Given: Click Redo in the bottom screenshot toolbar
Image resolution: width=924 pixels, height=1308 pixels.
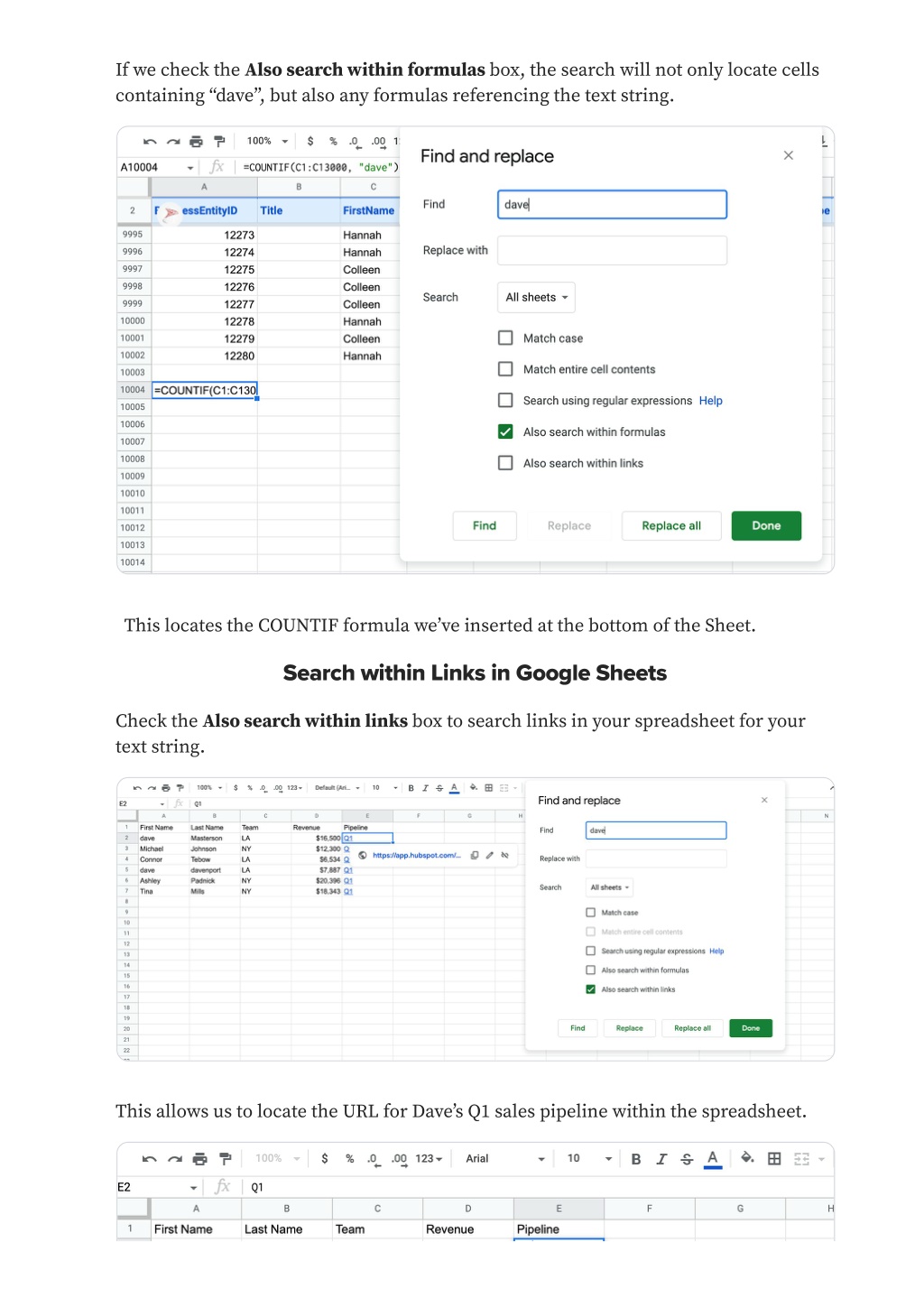Looking at the screenshot, I should pyautogui.click(x=175, y=1160).
